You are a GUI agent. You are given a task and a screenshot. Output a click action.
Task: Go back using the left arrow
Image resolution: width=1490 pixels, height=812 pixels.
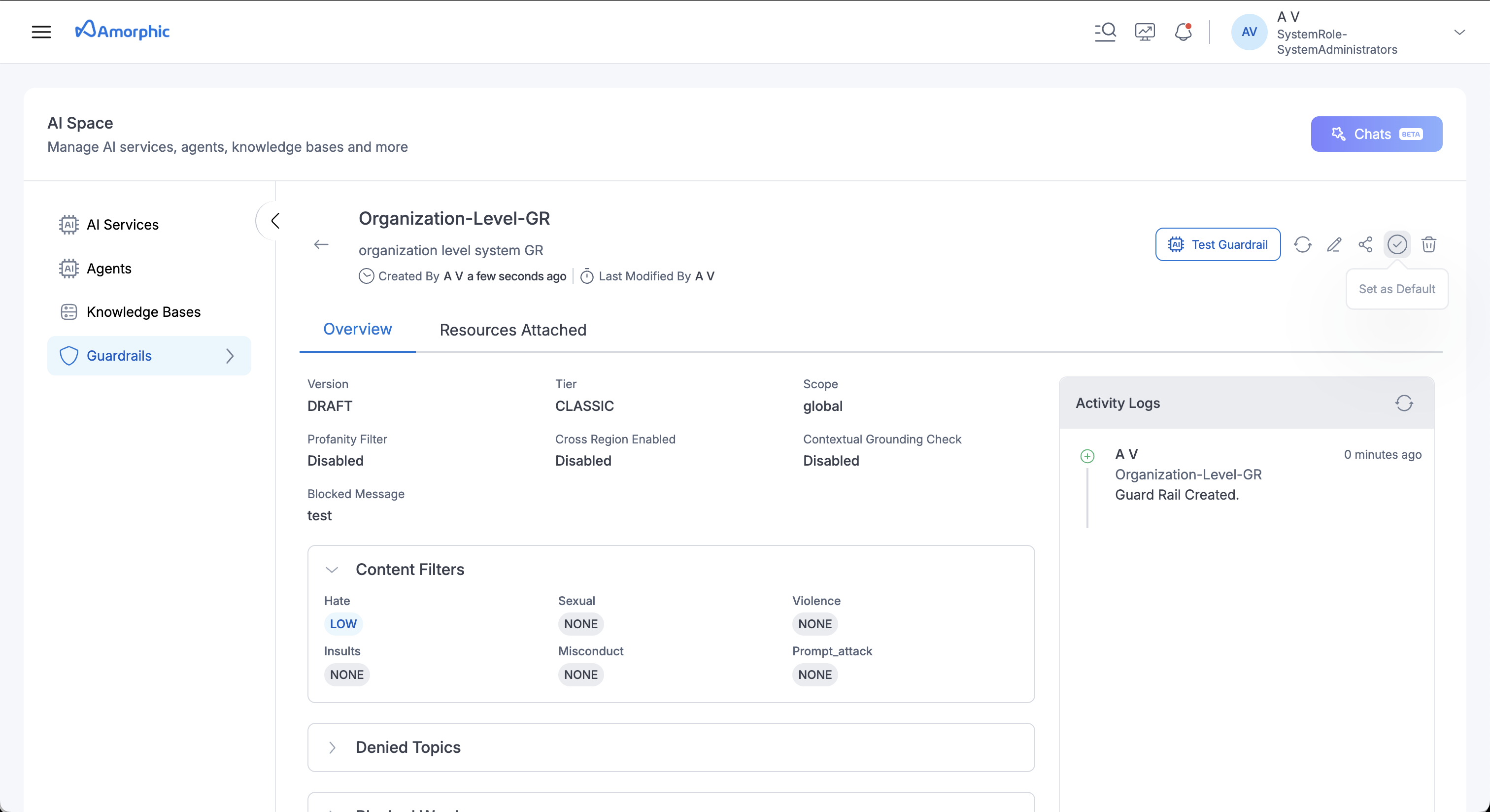(321, 245)
